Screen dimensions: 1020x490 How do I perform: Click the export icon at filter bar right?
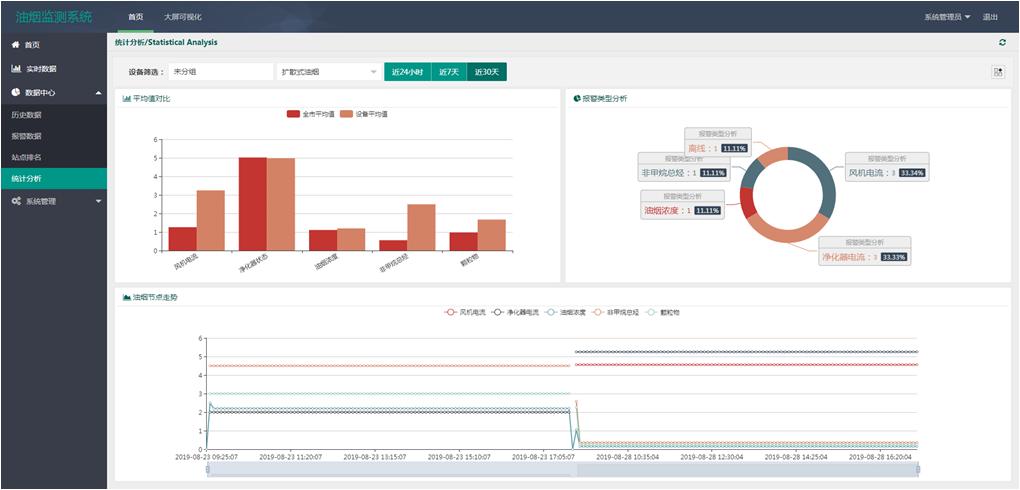tap(997, 72)
